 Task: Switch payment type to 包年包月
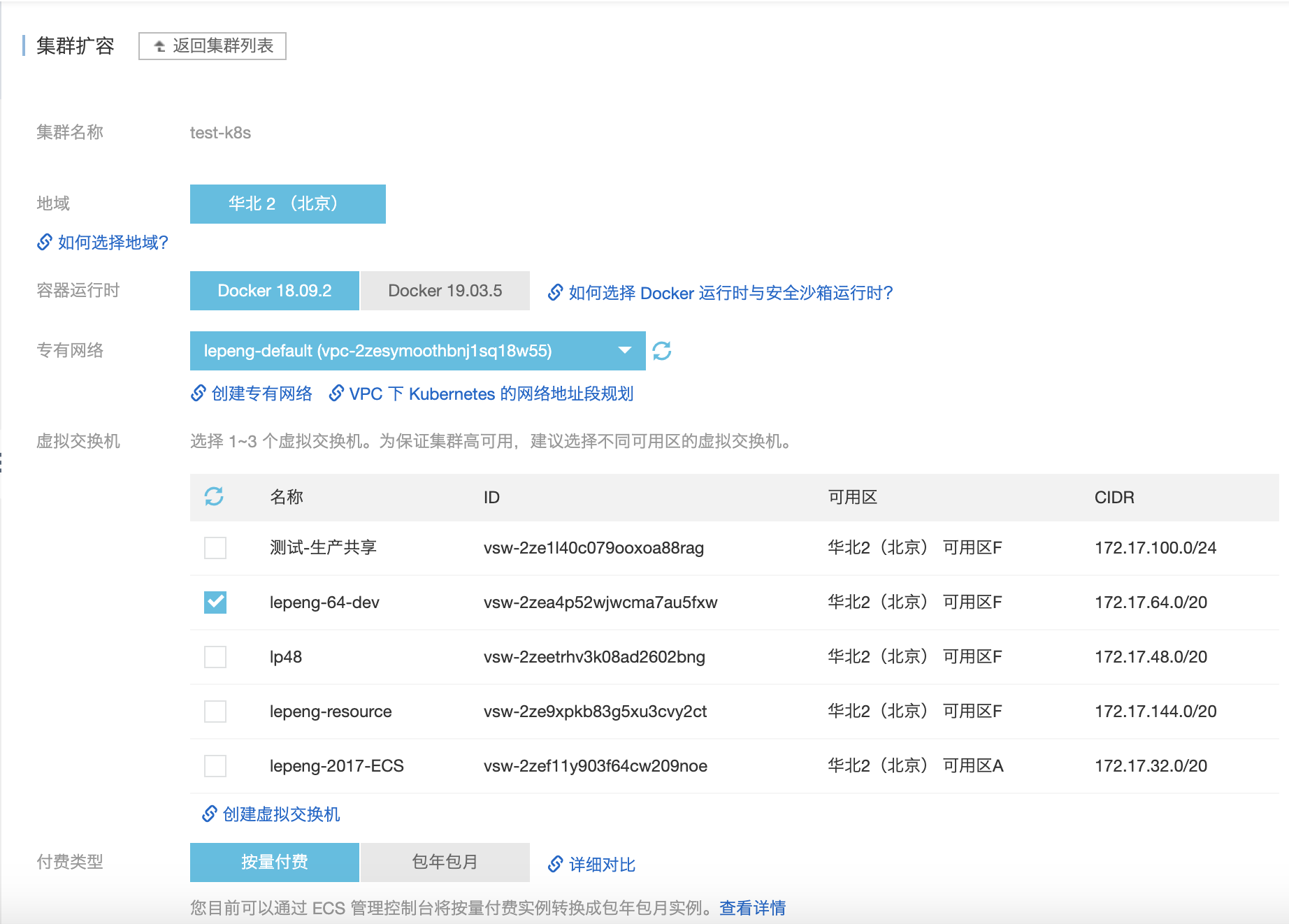pyautogui.click(x=445, y=862)
